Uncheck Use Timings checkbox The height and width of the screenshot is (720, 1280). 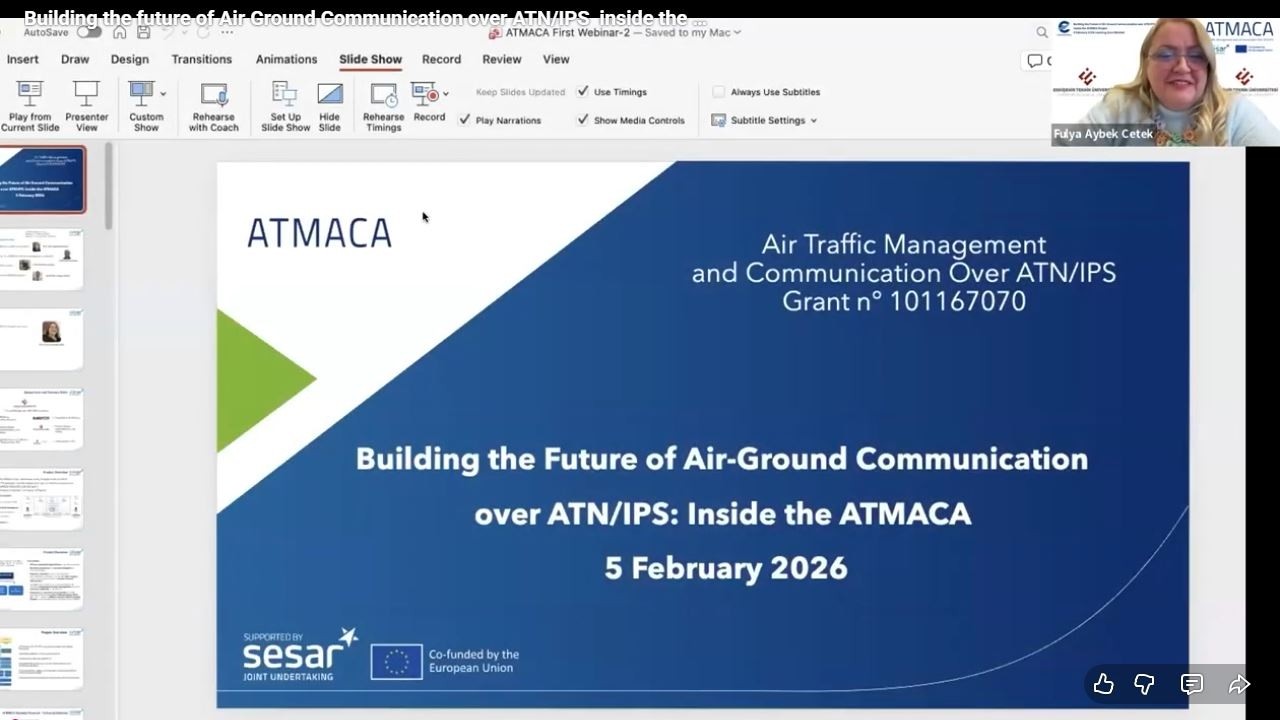click(x=583, y=91)
